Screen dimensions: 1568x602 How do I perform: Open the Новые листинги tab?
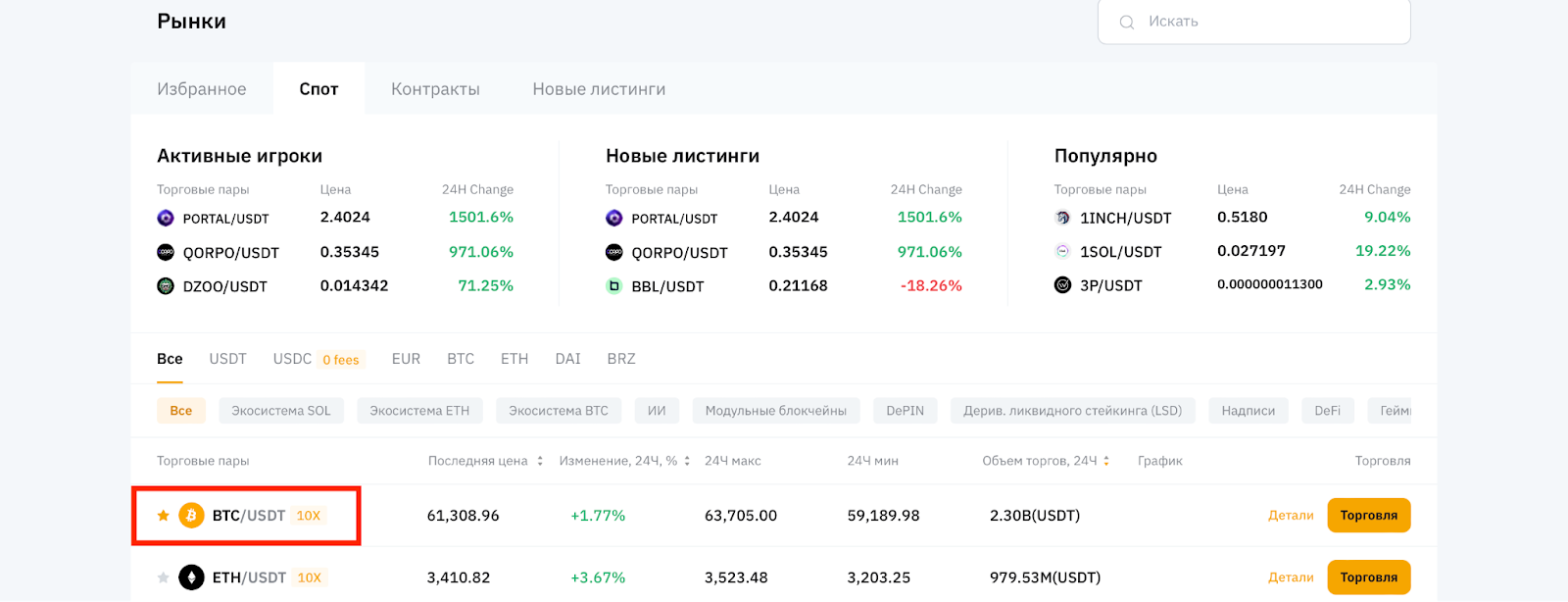tap(599, 88)
